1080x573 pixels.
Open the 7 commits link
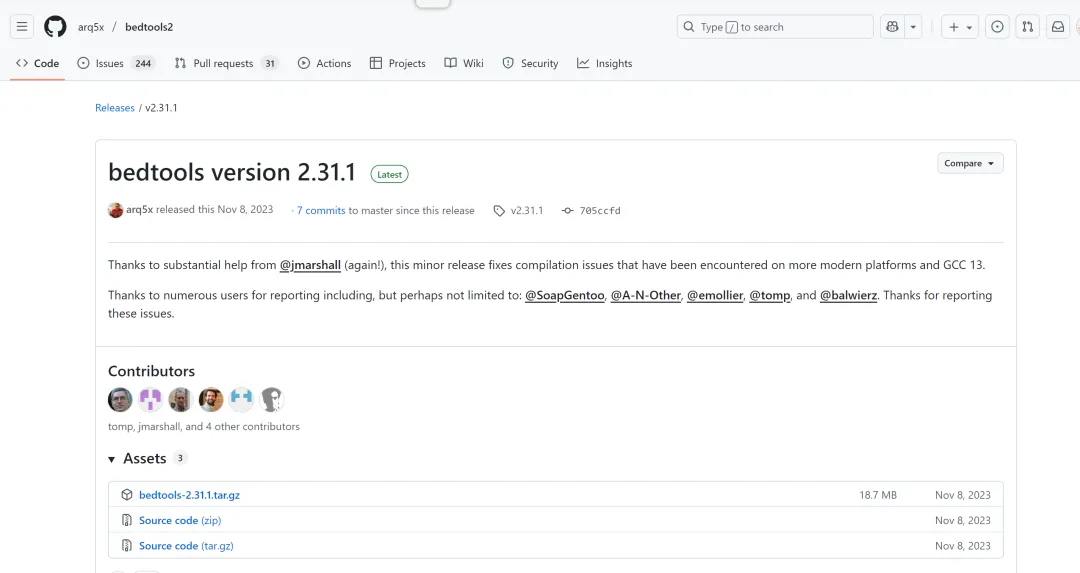click(321, 211)
